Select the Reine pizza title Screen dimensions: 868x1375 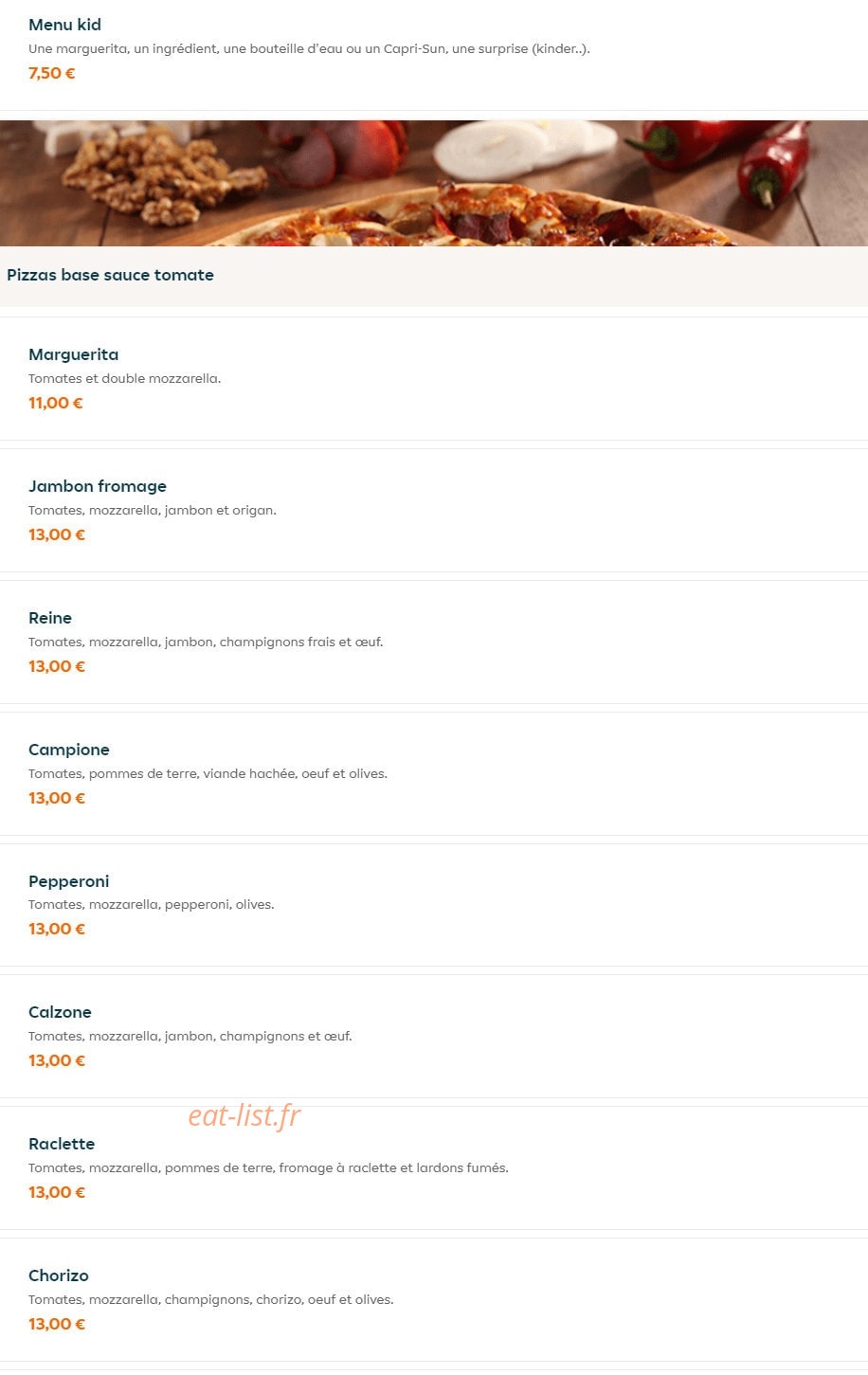(50, 618)
